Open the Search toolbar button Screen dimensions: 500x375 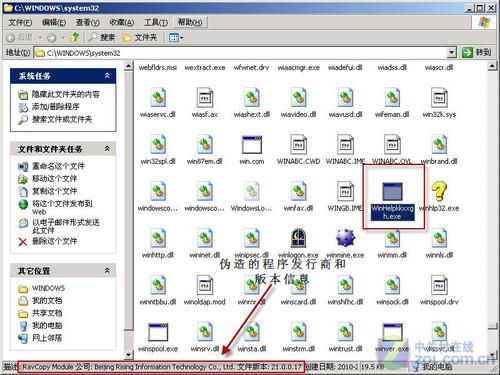coord(101,37)
